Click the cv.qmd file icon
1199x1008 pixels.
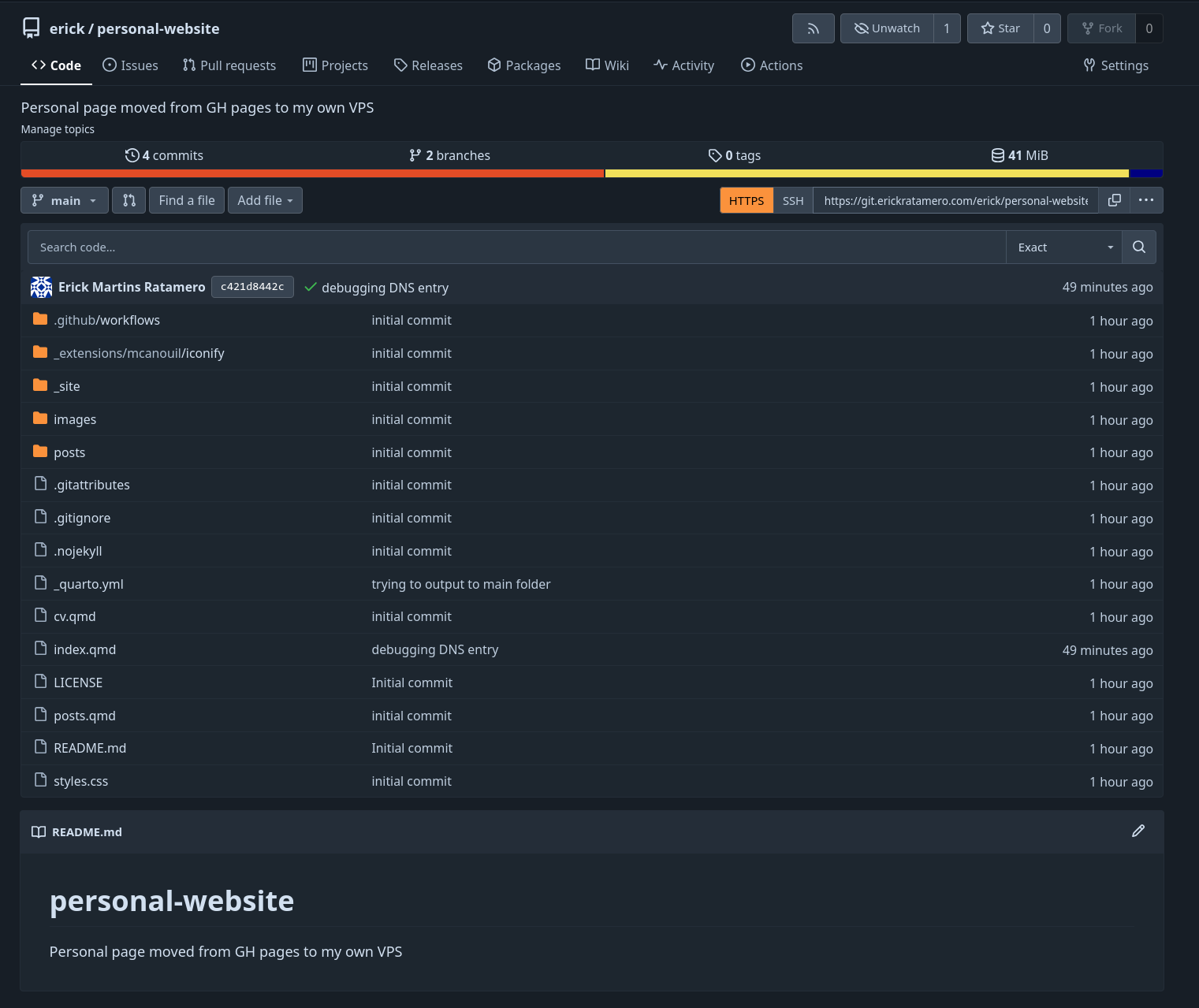pyautogui.click(x=41, y=616)
